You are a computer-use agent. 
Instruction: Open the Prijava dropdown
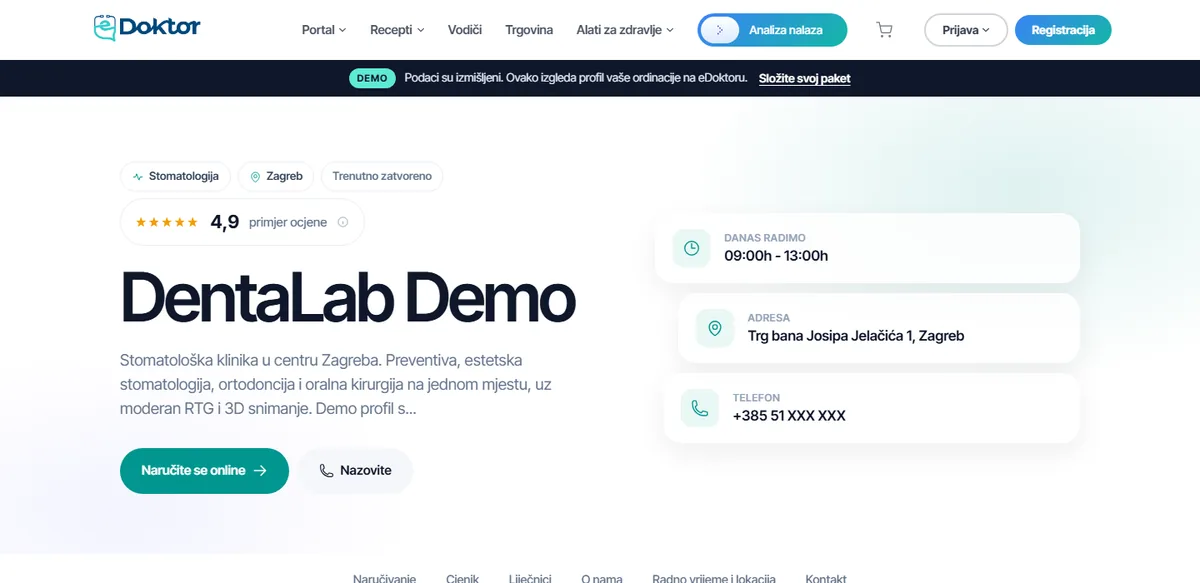966,30
